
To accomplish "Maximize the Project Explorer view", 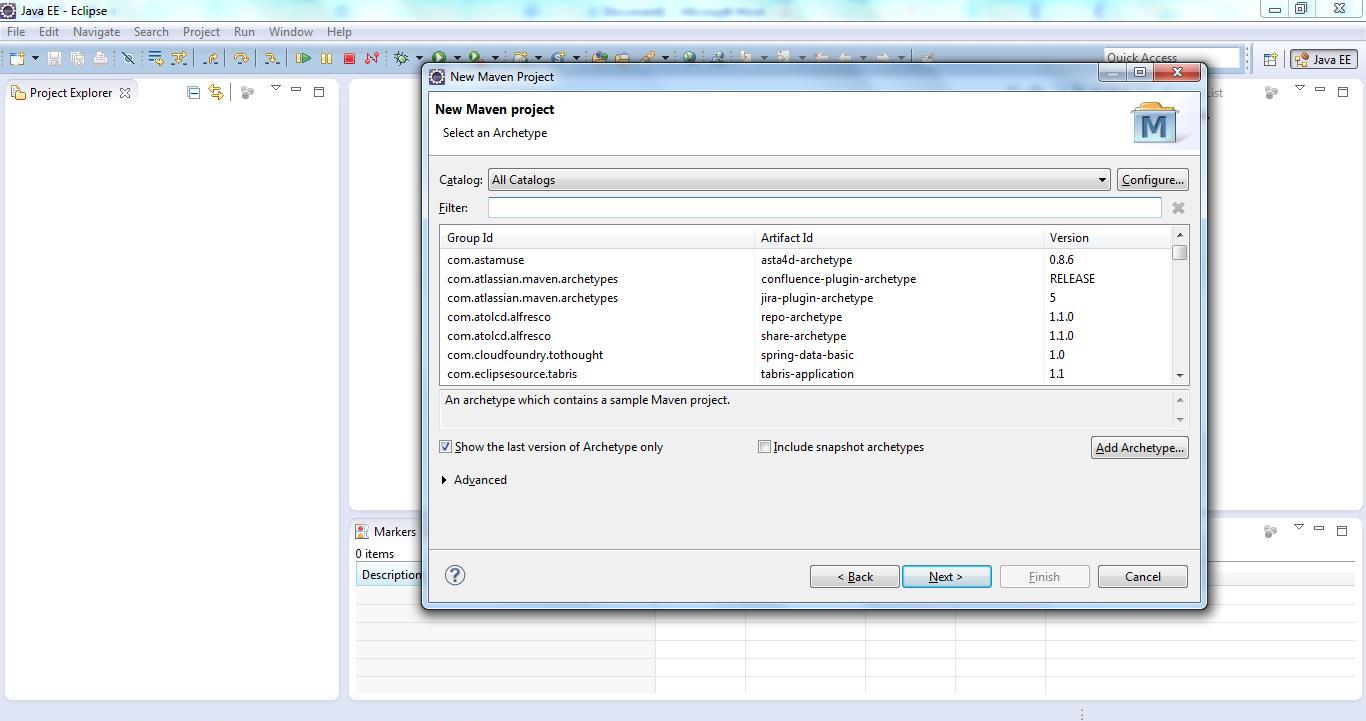I will 319,92.
